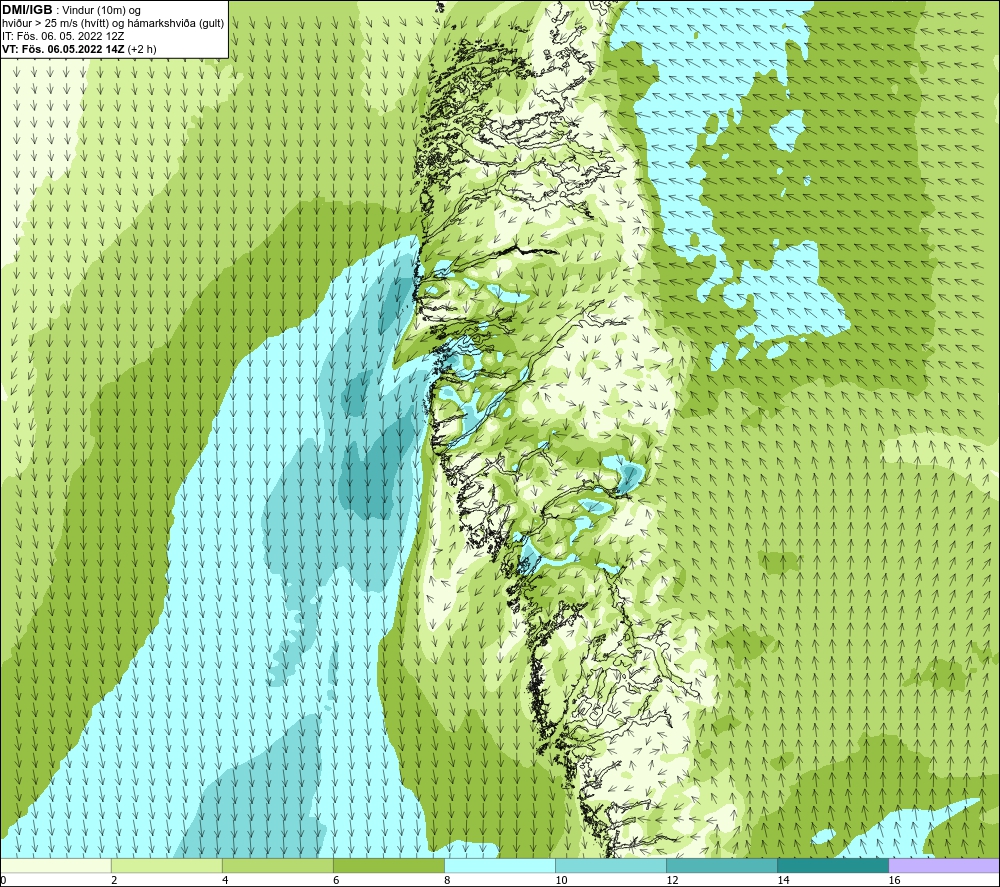
Task: Click the scale label '2'
Action: click(114, 881)
